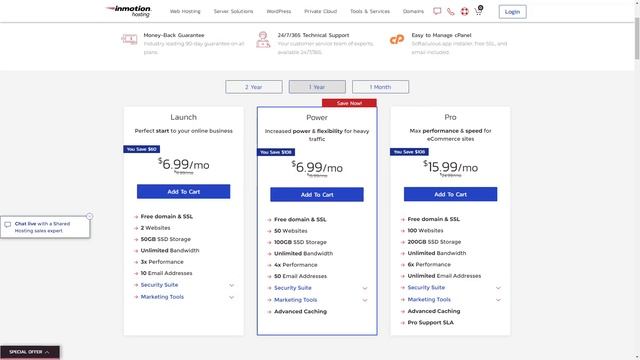This screenshot has width=640, height=360.
Task: Click the Power plan title
Action: (x=317, y=118)
